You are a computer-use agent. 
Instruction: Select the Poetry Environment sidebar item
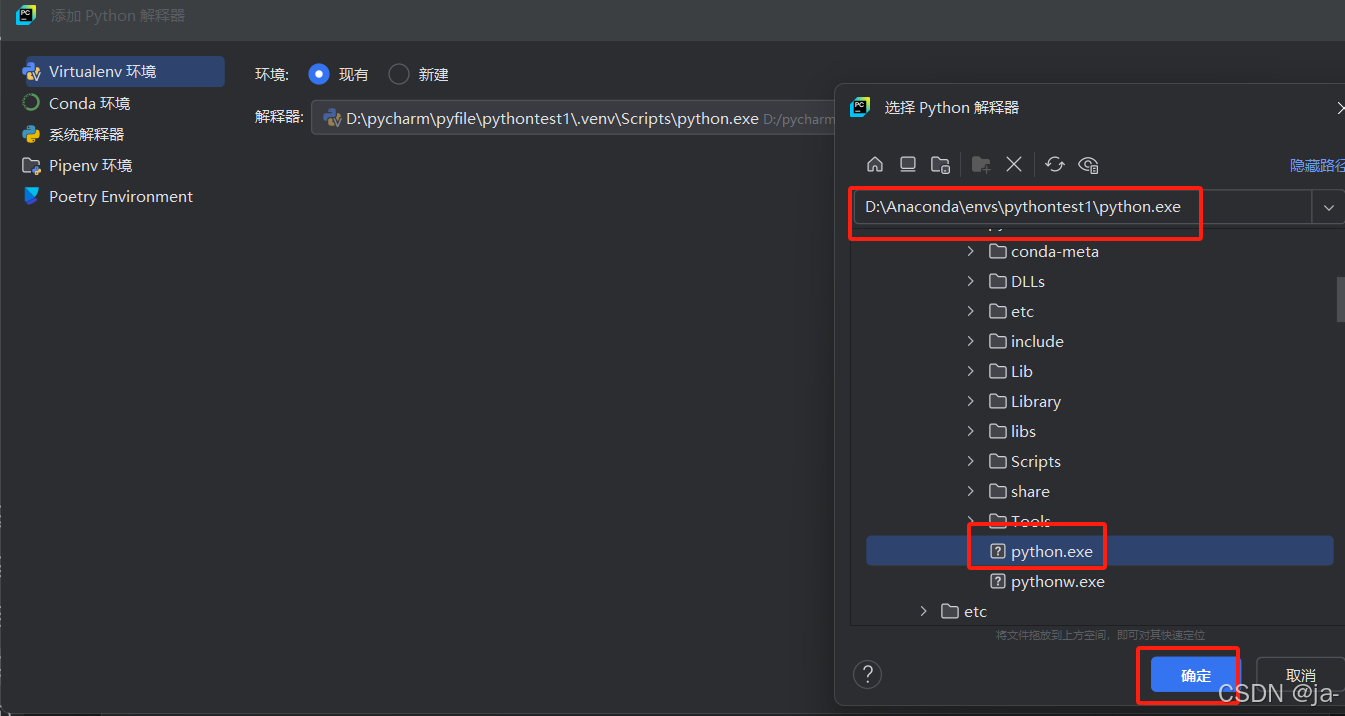click(122, 196)
